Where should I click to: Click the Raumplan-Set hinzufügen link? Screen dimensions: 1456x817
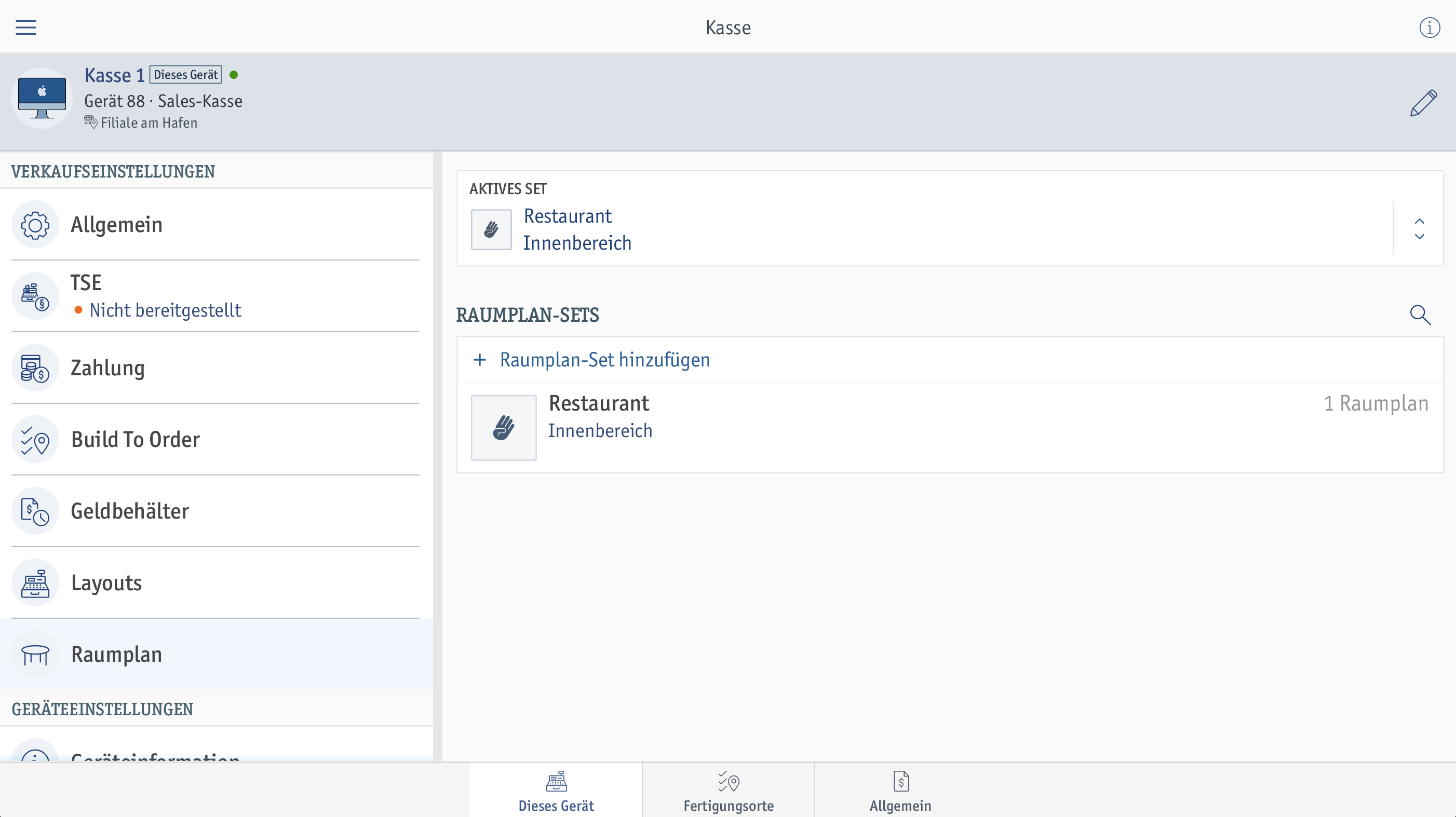[x=605, y=360]
